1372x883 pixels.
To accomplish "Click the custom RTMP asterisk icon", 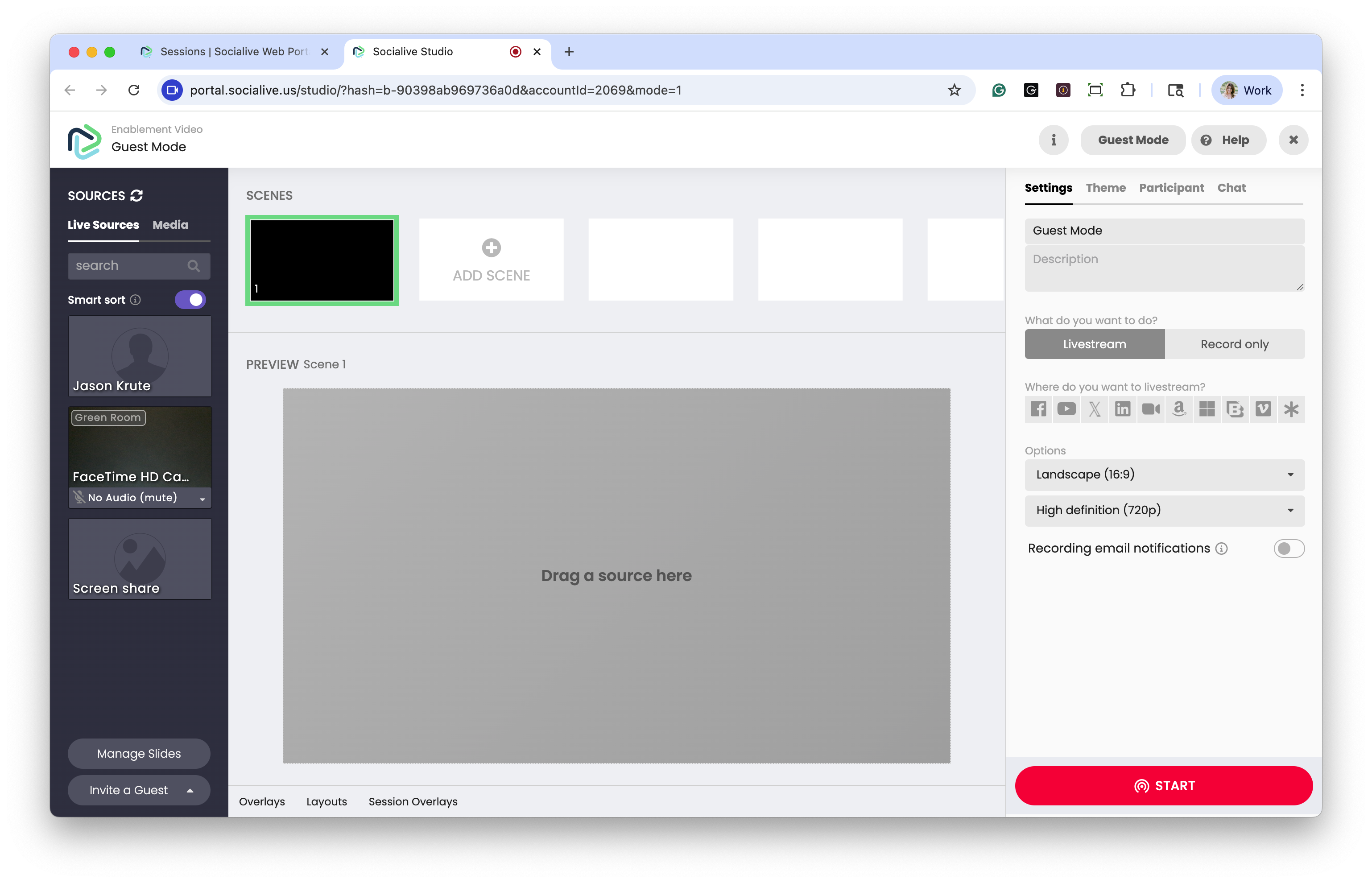I will 1291,409.
